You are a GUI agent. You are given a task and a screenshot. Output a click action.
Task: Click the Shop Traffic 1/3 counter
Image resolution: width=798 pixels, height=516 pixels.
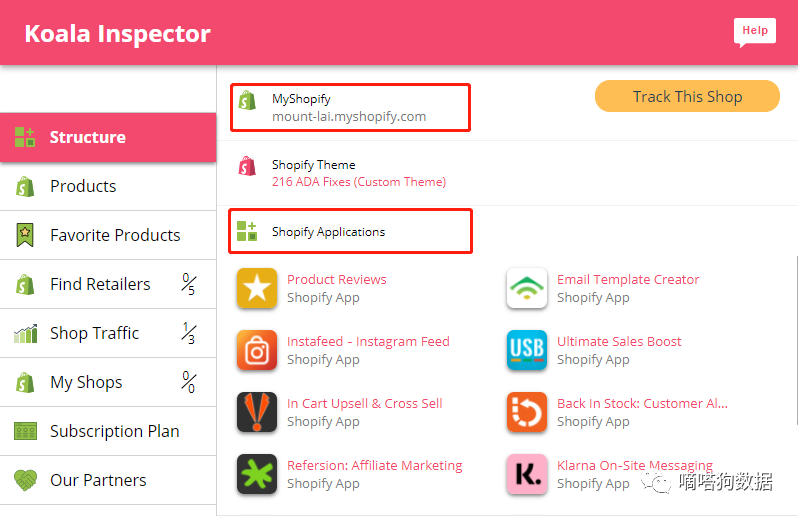coord(188,333)
